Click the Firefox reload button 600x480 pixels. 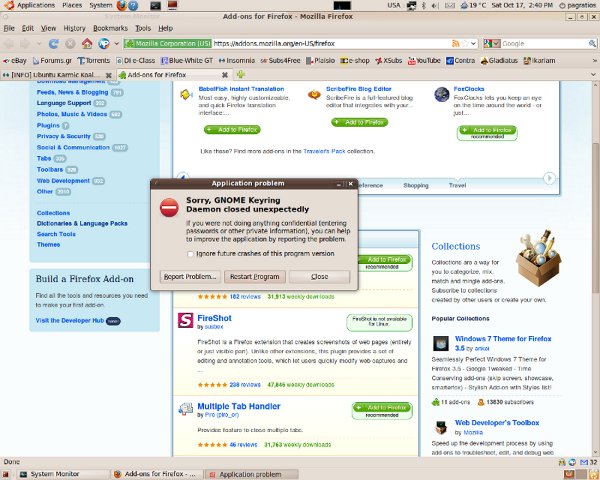point(54,44)
